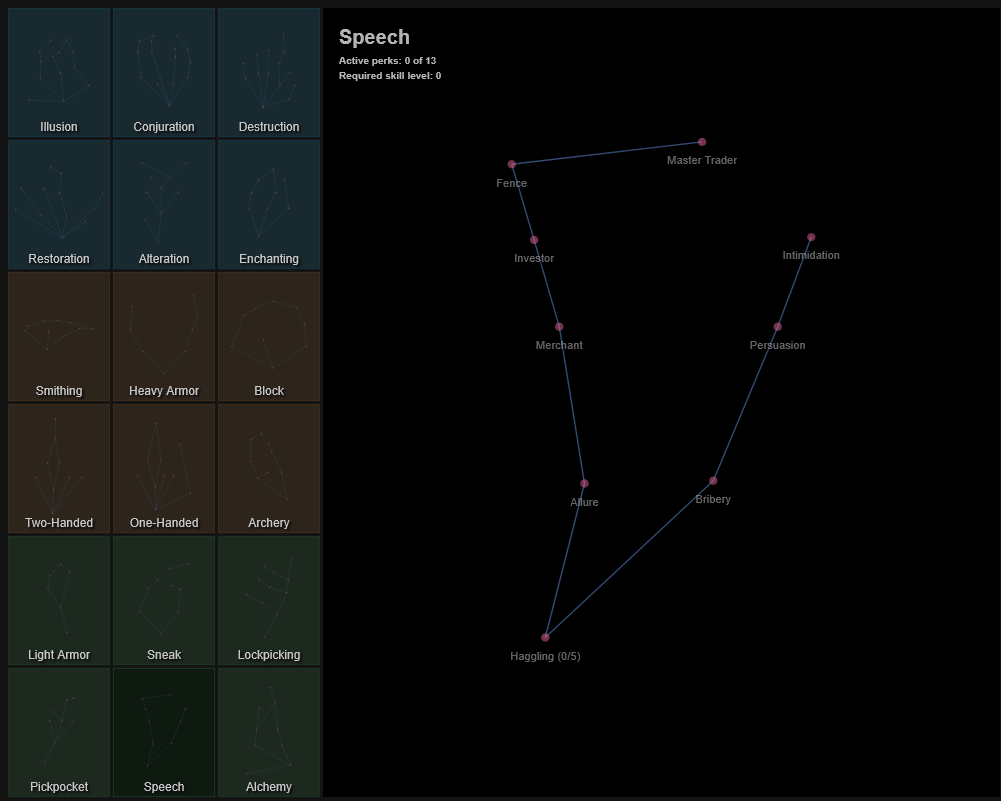This screenshot has height=801, width=1001.
Task: Activate the Bribery perk node
Action: (713, 481)
